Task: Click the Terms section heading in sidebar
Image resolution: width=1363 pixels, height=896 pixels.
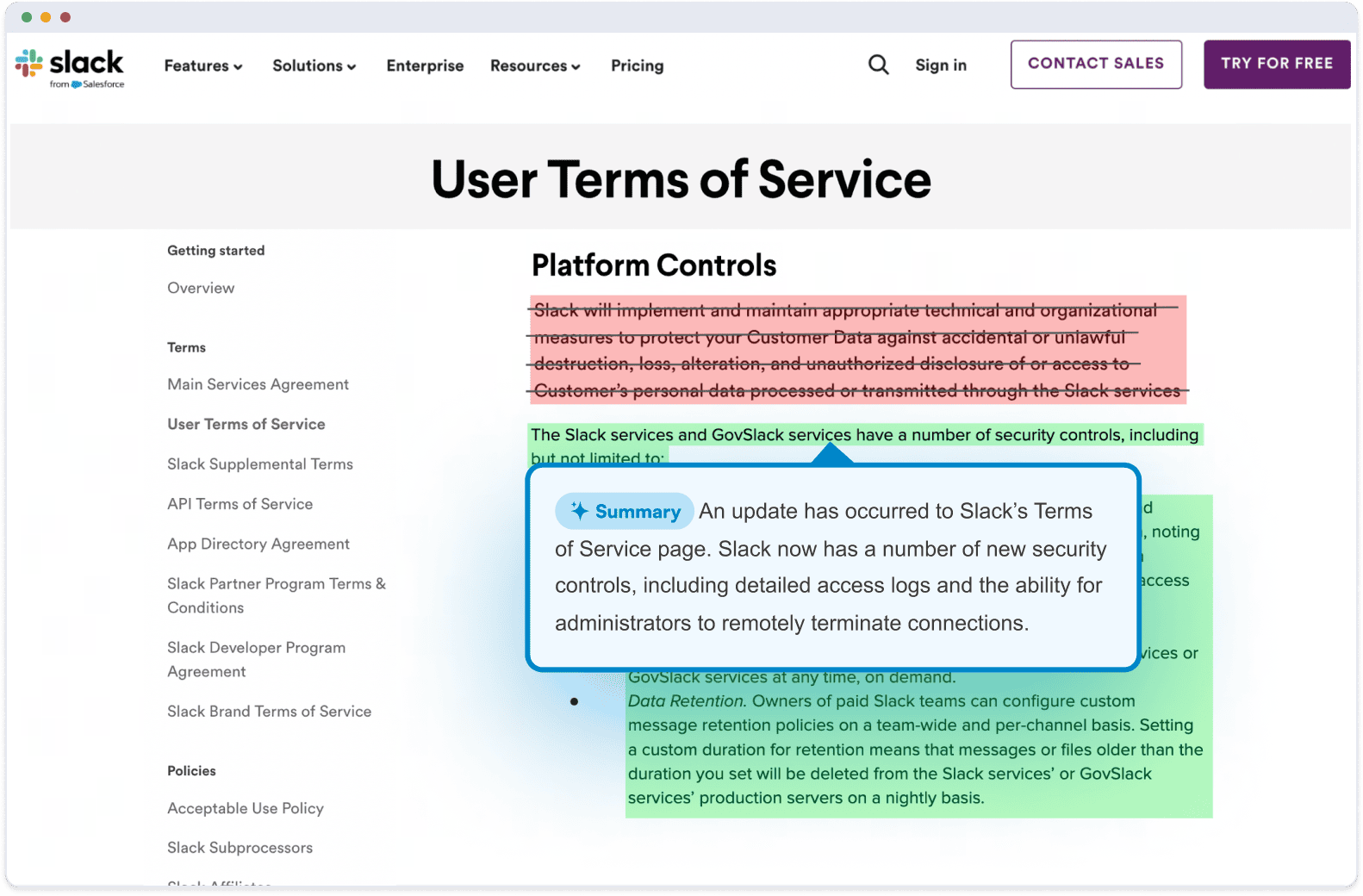Action: pos(187,347)
